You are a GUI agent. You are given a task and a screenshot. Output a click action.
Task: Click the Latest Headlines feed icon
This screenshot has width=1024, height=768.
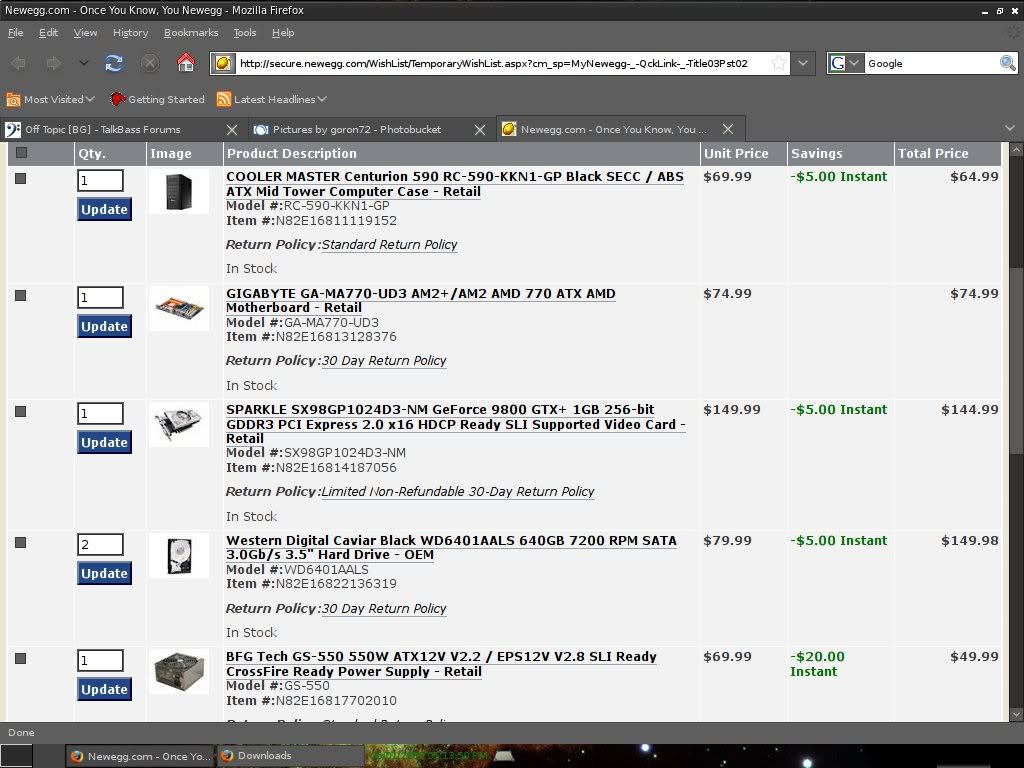point(224,99)
